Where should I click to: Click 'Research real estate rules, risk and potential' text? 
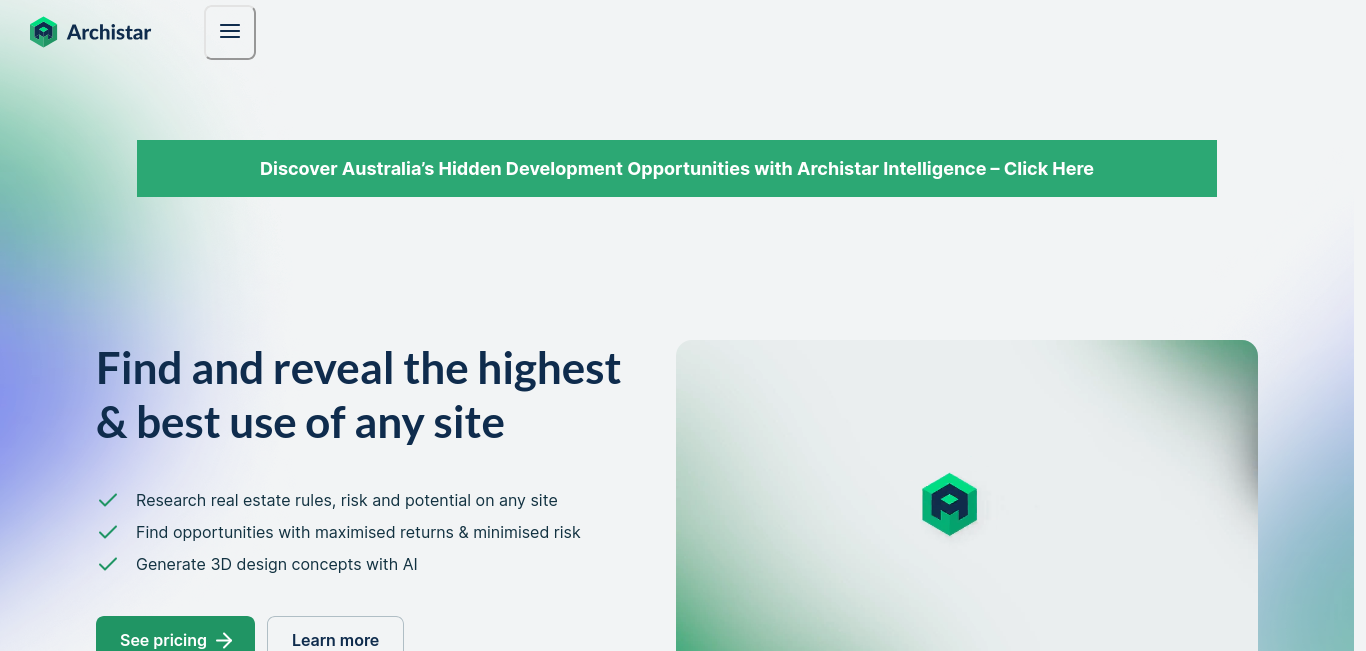347,500
